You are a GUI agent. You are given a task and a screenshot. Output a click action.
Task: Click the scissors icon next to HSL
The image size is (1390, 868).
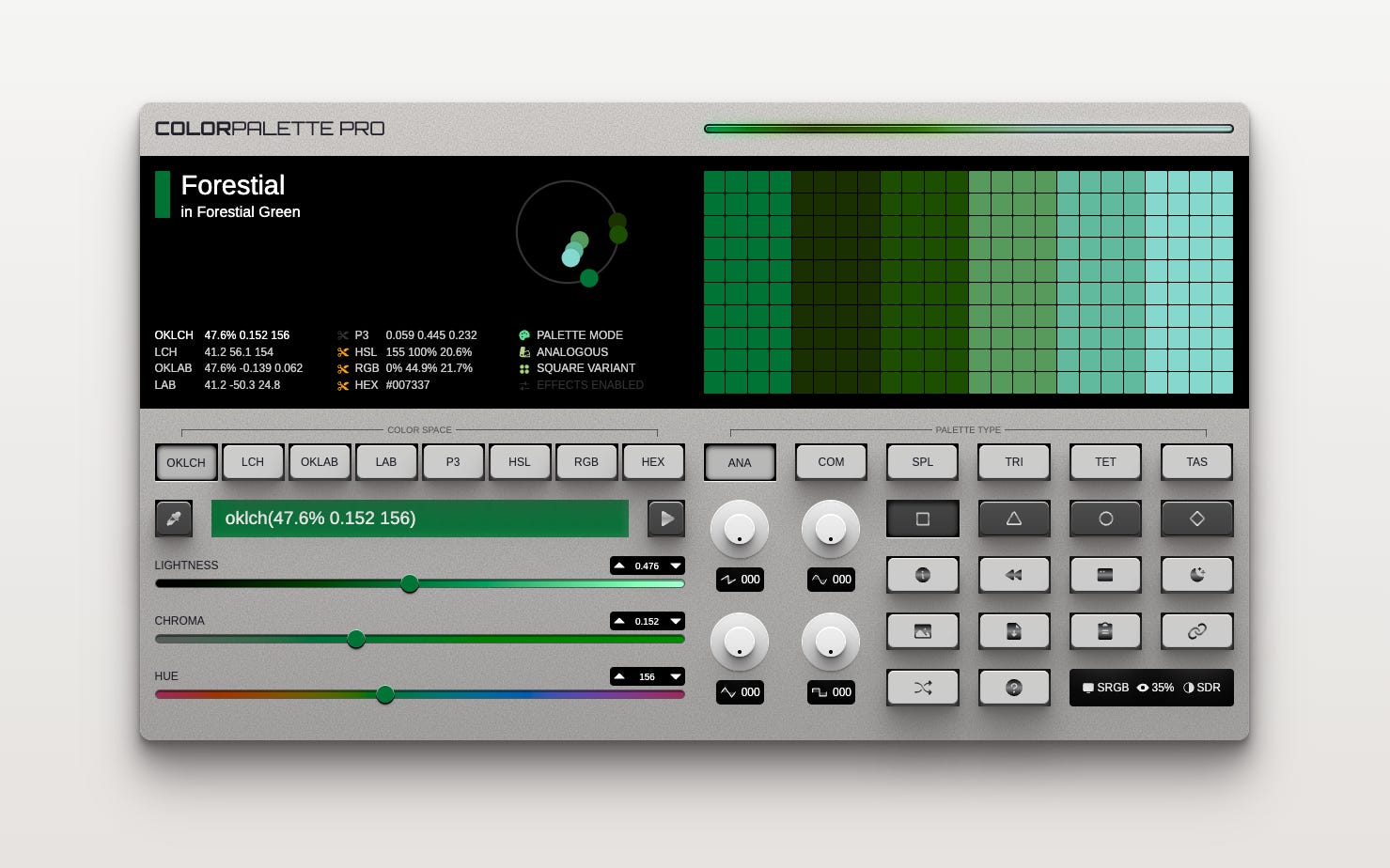point(343,352)
